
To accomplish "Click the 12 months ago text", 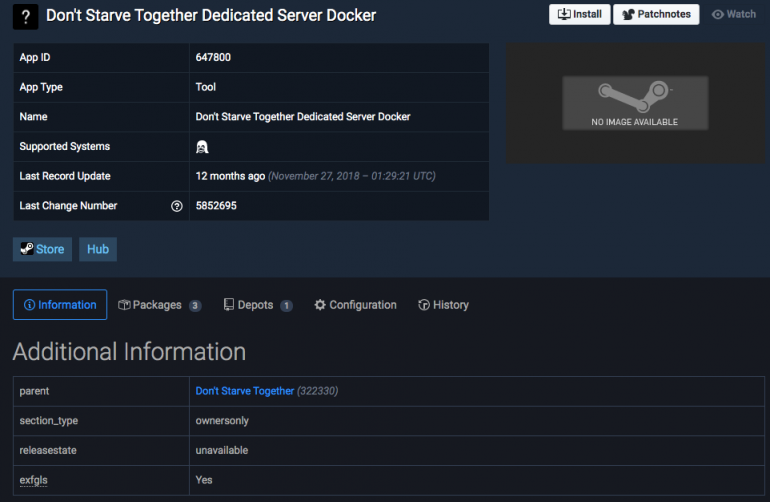I will (230, 176).
